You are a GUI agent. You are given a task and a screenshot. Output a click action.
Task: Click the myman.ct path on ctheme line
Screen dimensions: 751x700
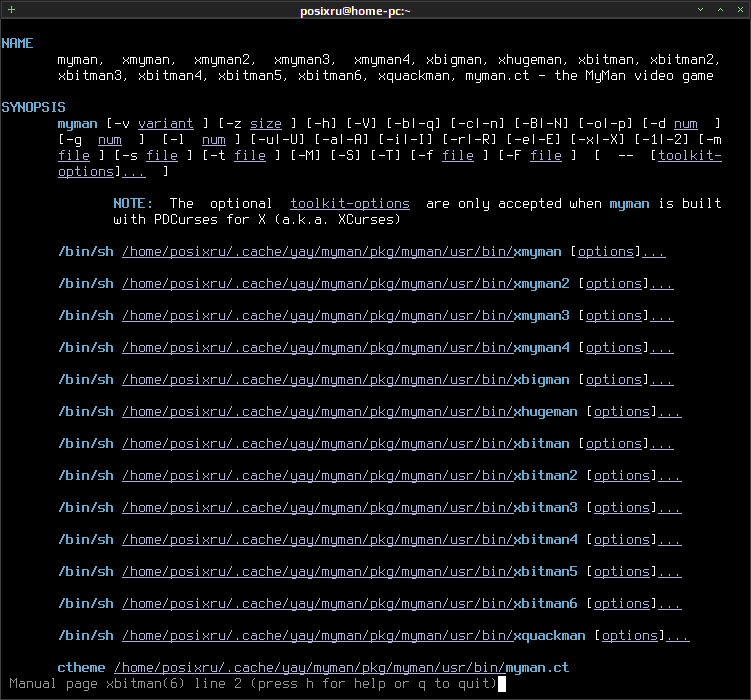[x=341, y=668]
